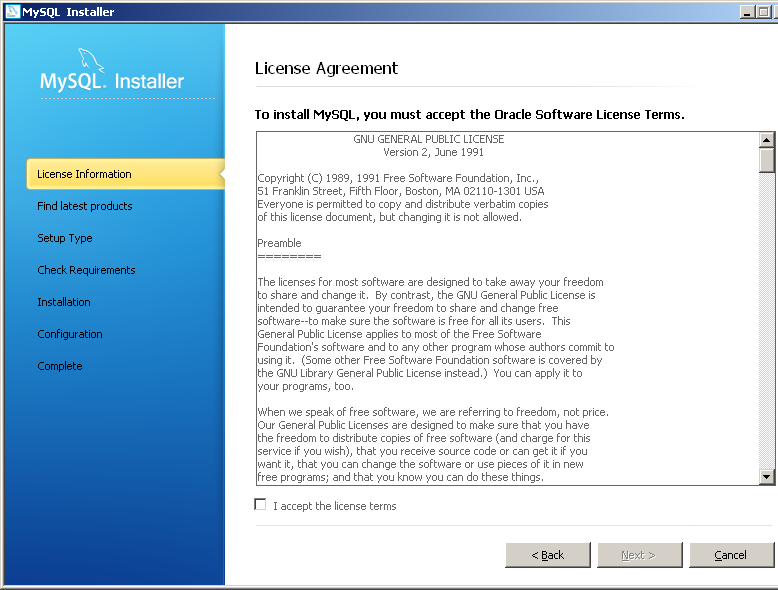Click the MySQL Installer title bar icon
The image size is (778, 590).
pos(12,11)
